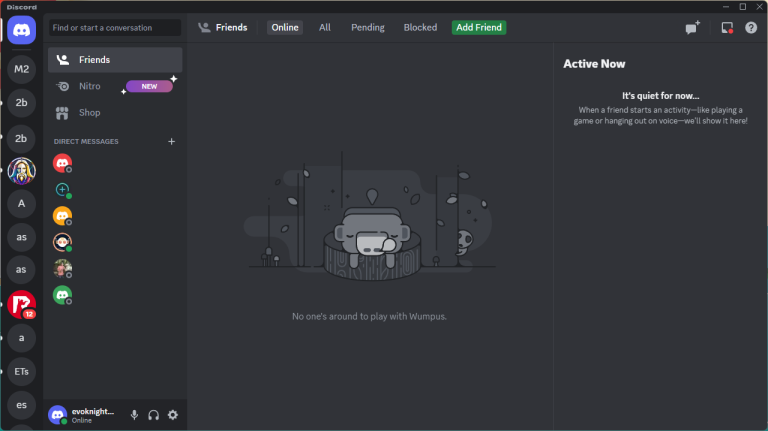The height and width of the screenshot is (431, 768).
Task: Open the server labeled lowercase a
Action: pos(21,338)
